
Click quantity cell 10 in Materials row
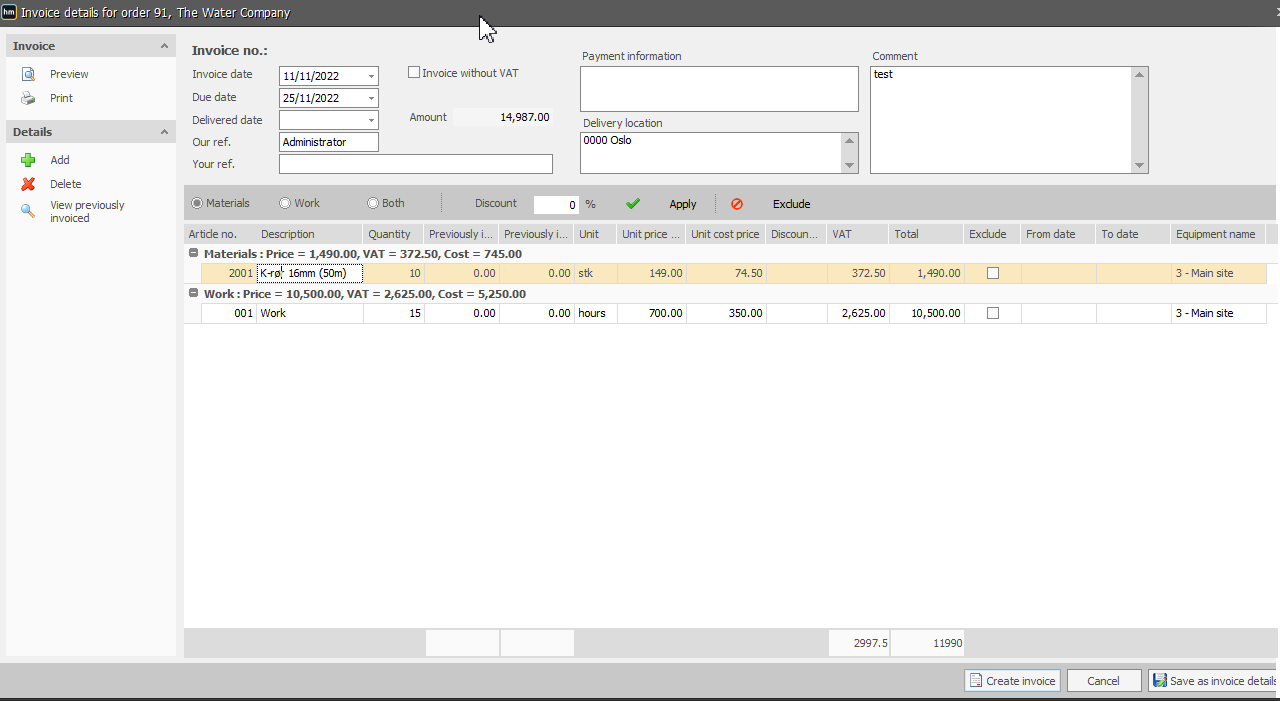[394, 273]
